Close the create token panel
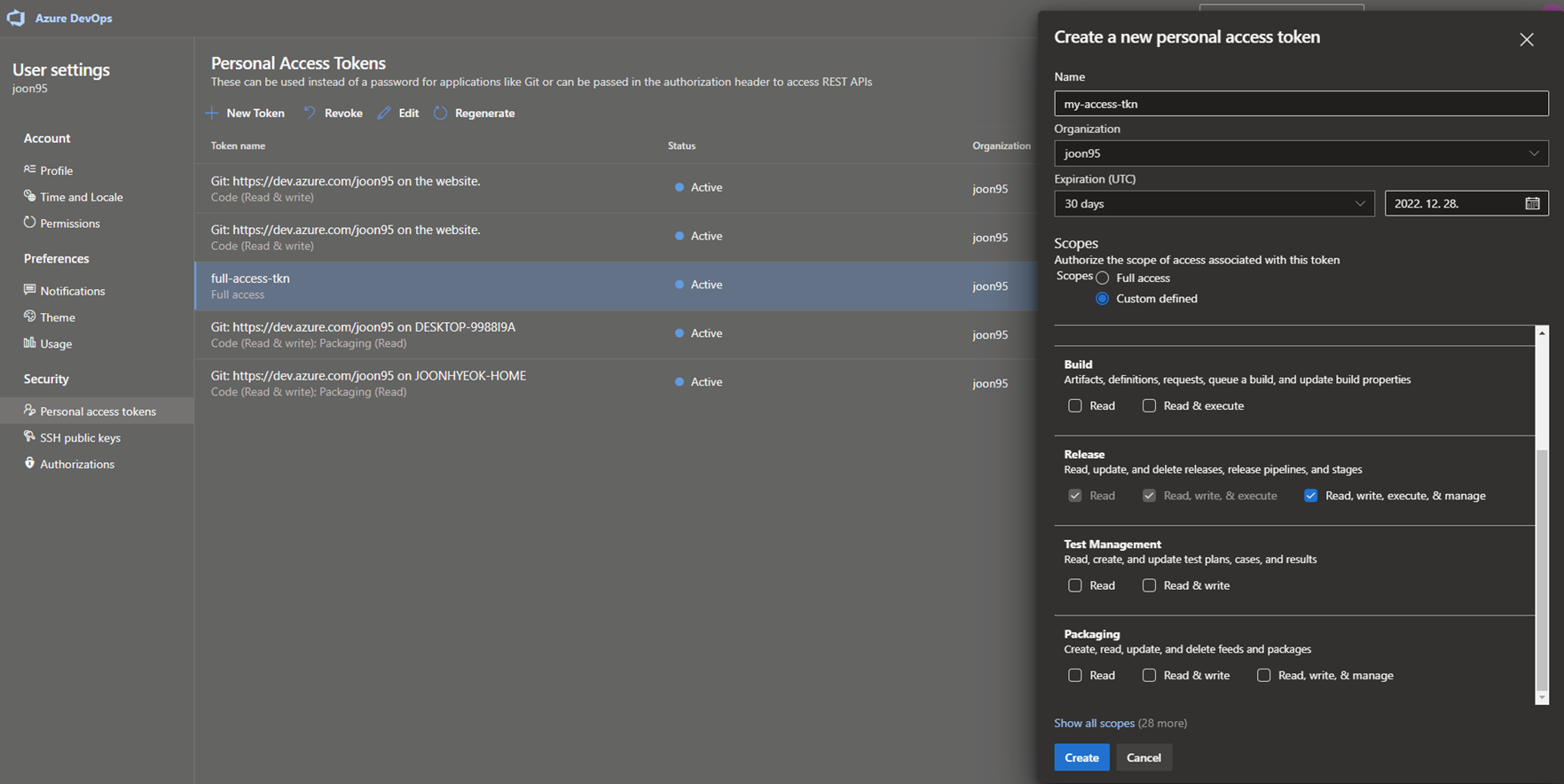Viewport: 1564px width, 784px height. click(1526, 40)
